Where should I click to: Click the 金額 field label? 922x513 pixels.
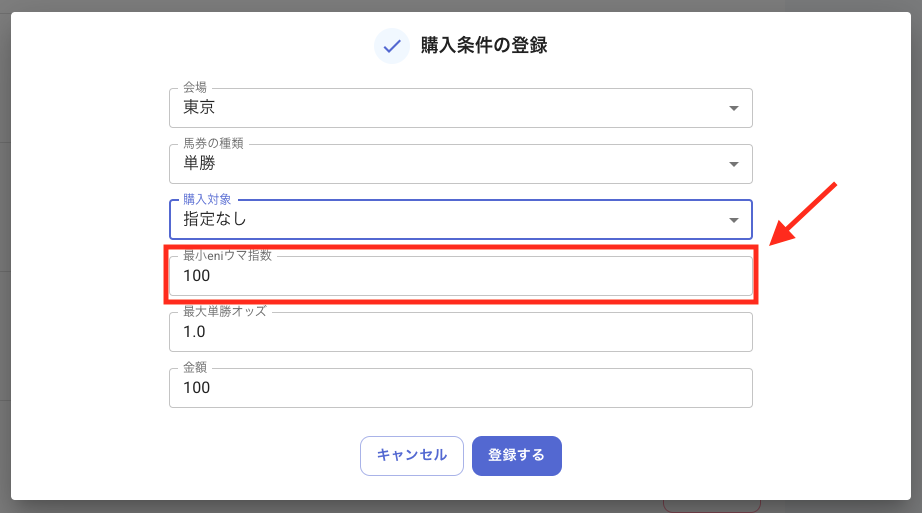(x=195, y=368)
